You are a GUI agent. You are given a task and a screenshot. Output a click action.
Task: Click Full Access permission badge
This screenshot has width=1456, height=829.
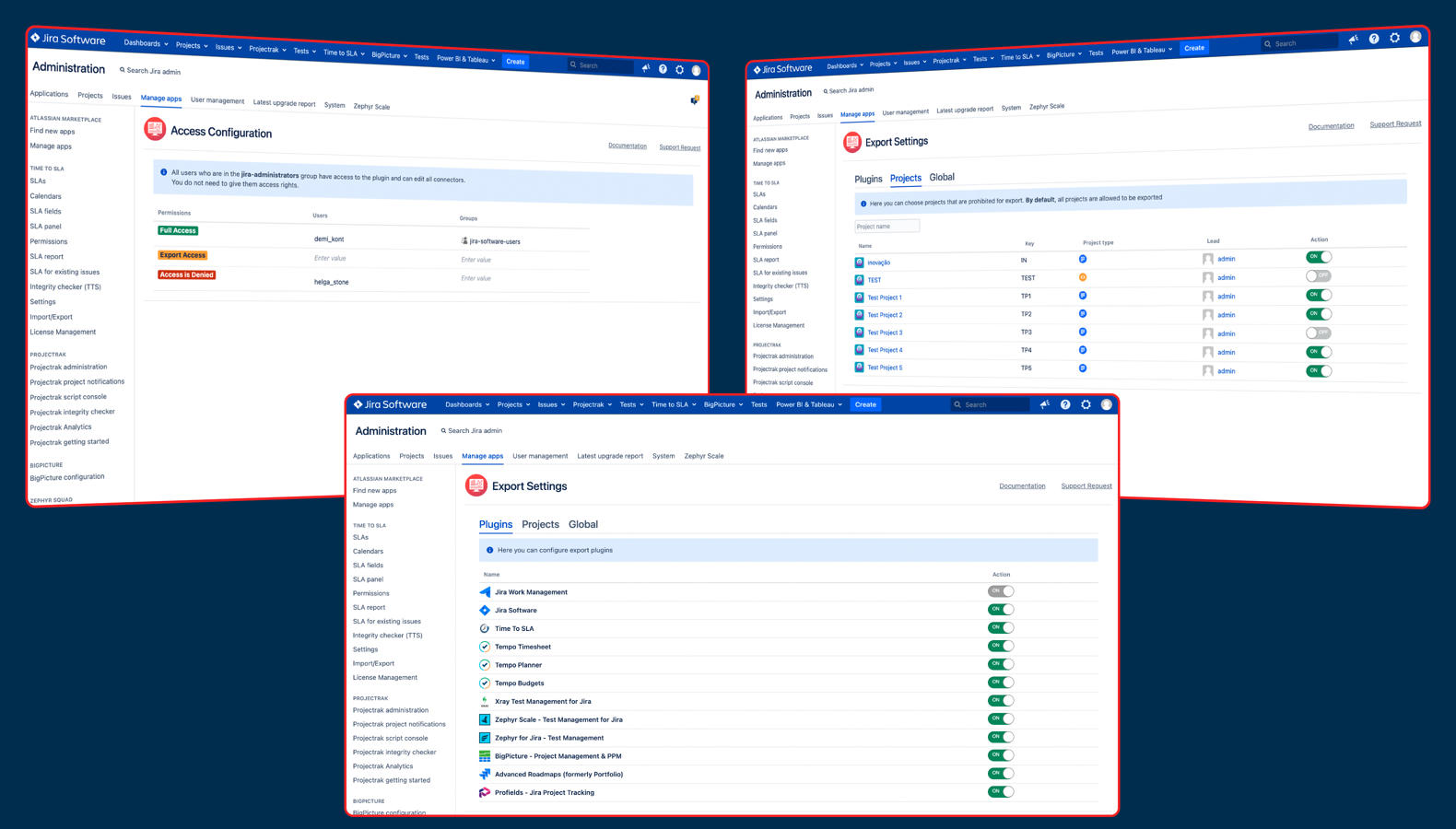(x=178, y=230)
